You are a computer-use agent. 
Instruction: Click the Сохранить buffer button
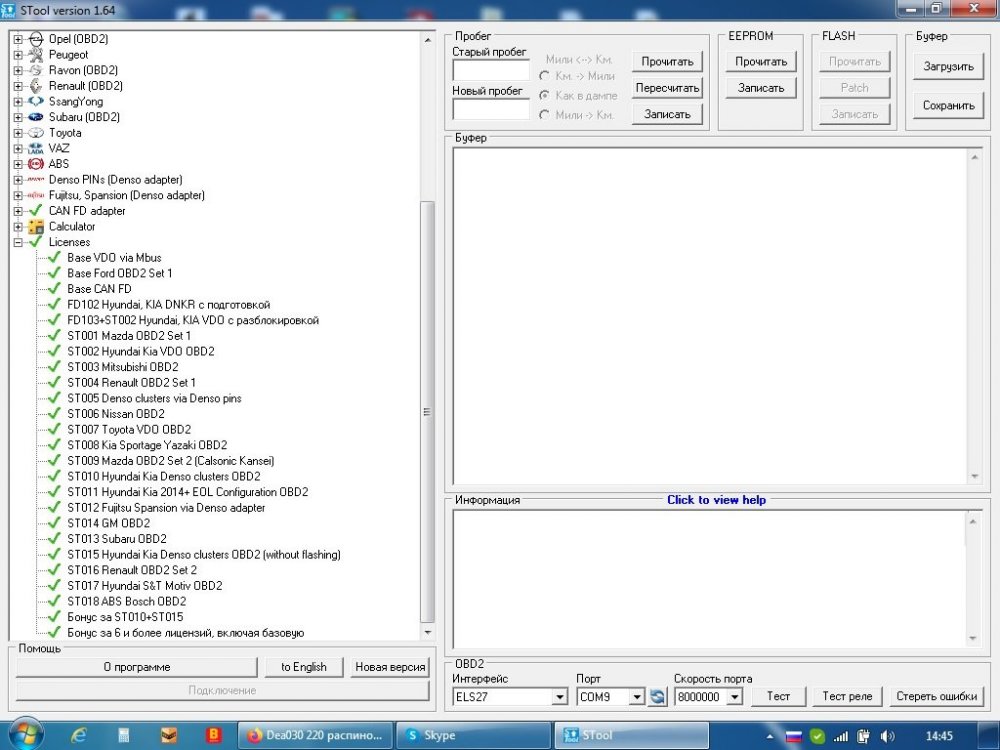click(x=948, y=105)
